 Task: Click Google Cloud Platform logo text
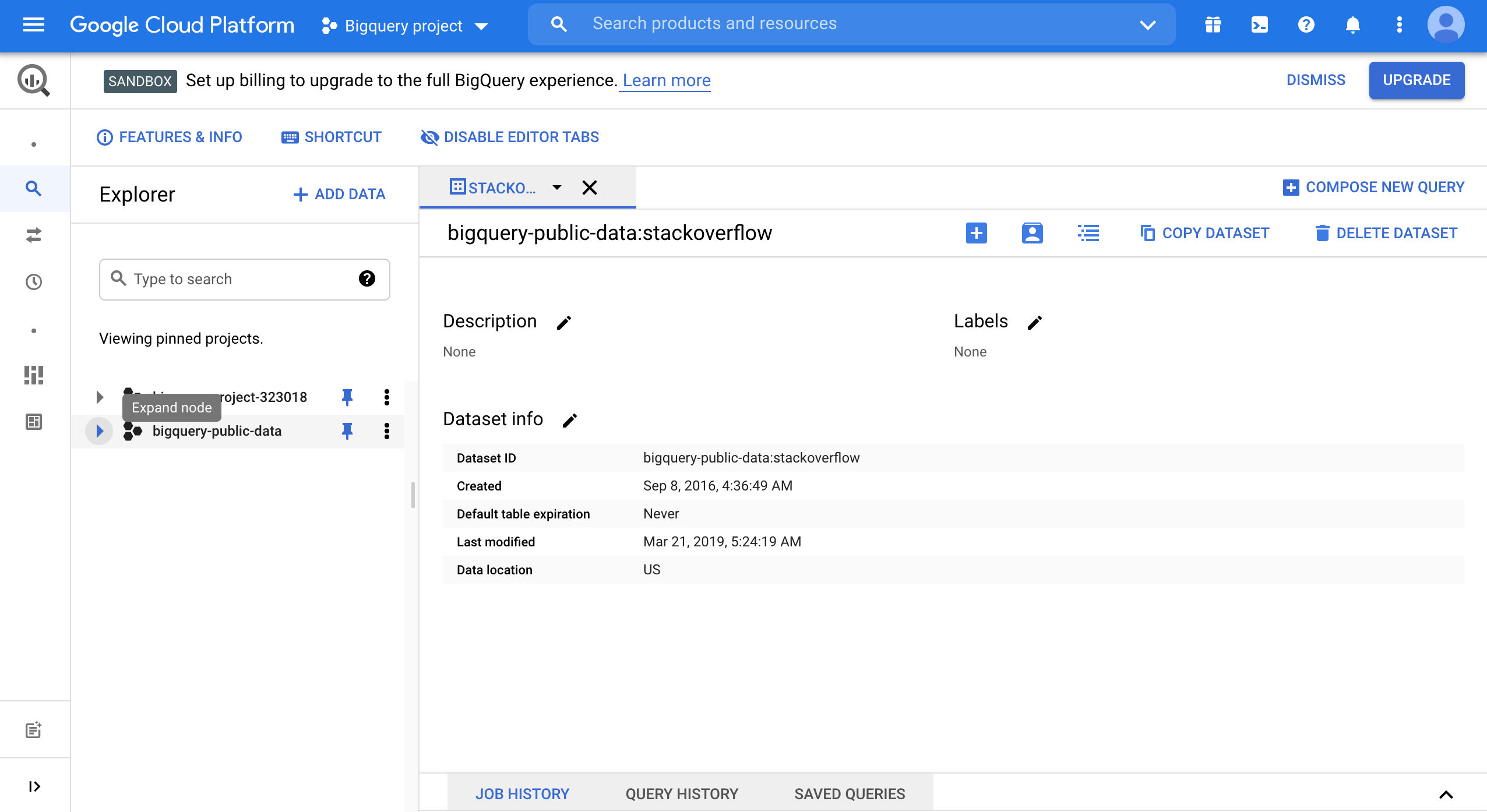[182, 25]
